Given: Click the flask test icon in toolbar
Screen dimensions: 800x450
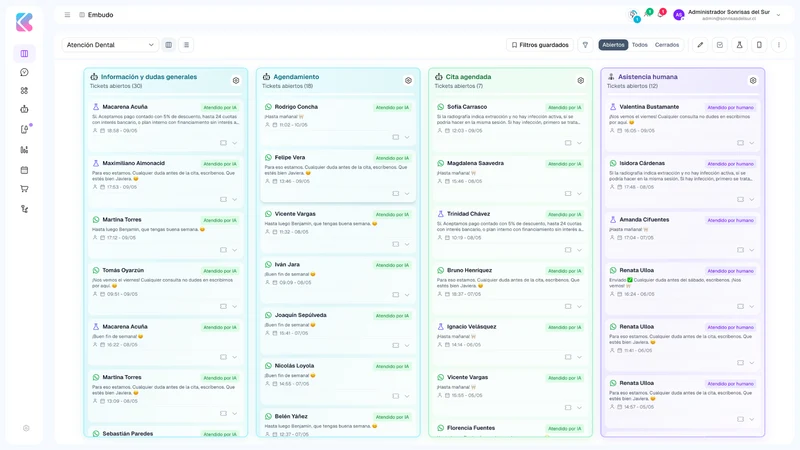Looking at the screenshot, I should click(x=739, y=45).
